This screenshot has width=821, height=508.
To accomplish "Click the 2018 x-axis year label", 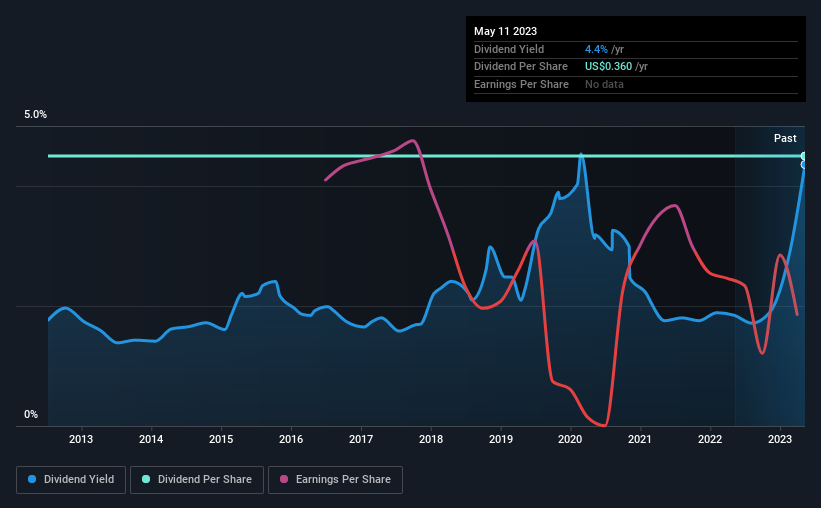I will tap(431, 439).
